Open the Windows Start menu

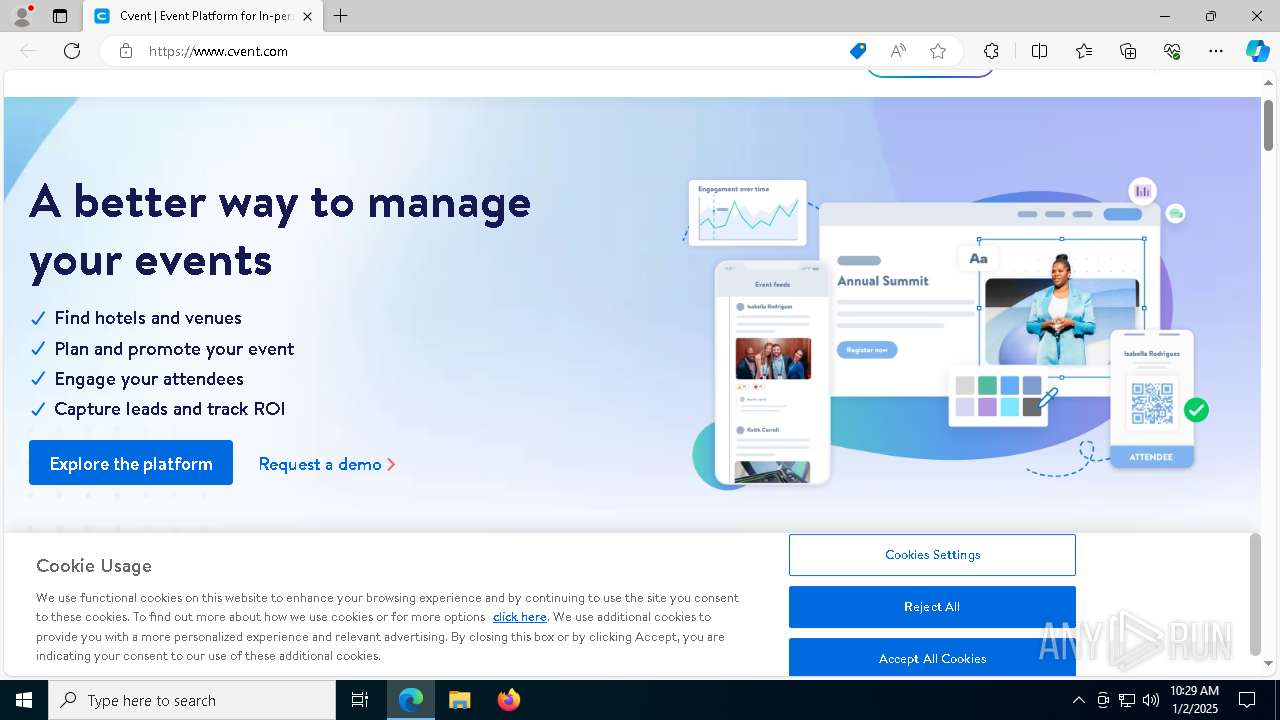coord(24,700)
